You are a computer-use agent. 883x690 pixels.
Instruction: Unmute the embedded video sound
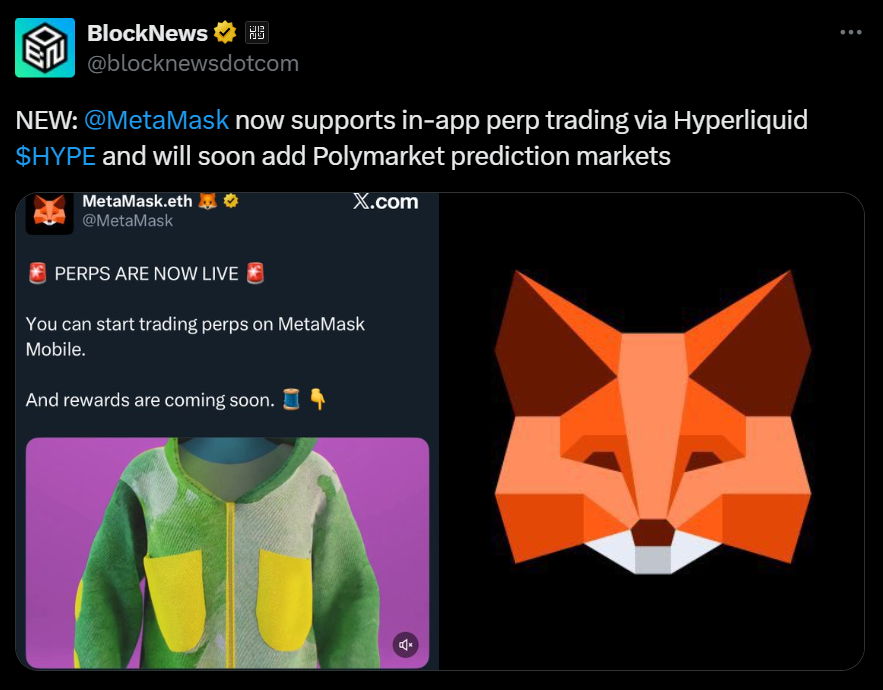point(405,644)
